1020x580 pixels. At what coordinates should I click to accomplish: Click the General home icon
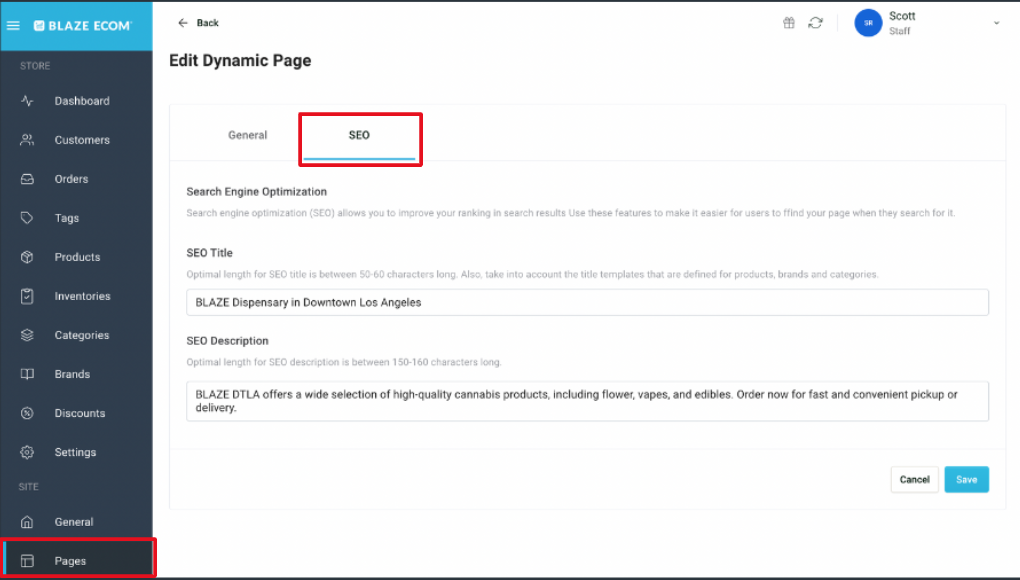click(27, 521)
